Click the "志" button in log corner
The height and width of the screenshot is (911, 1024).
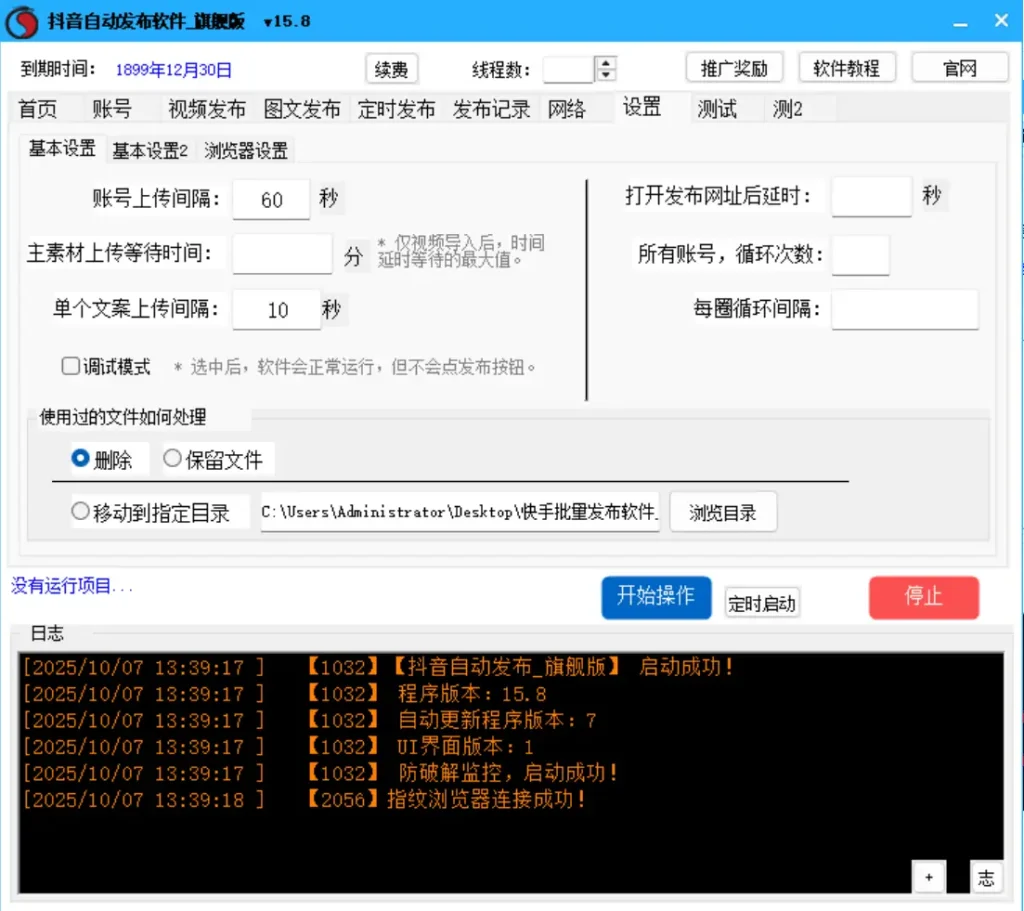point(986,877)
